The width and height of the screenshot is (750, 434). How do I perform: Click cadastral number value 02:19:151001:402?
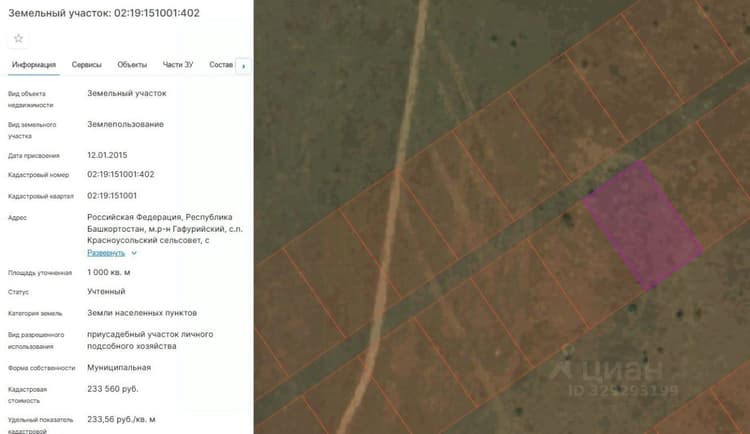pyautogui.click(x=121, y=174)
